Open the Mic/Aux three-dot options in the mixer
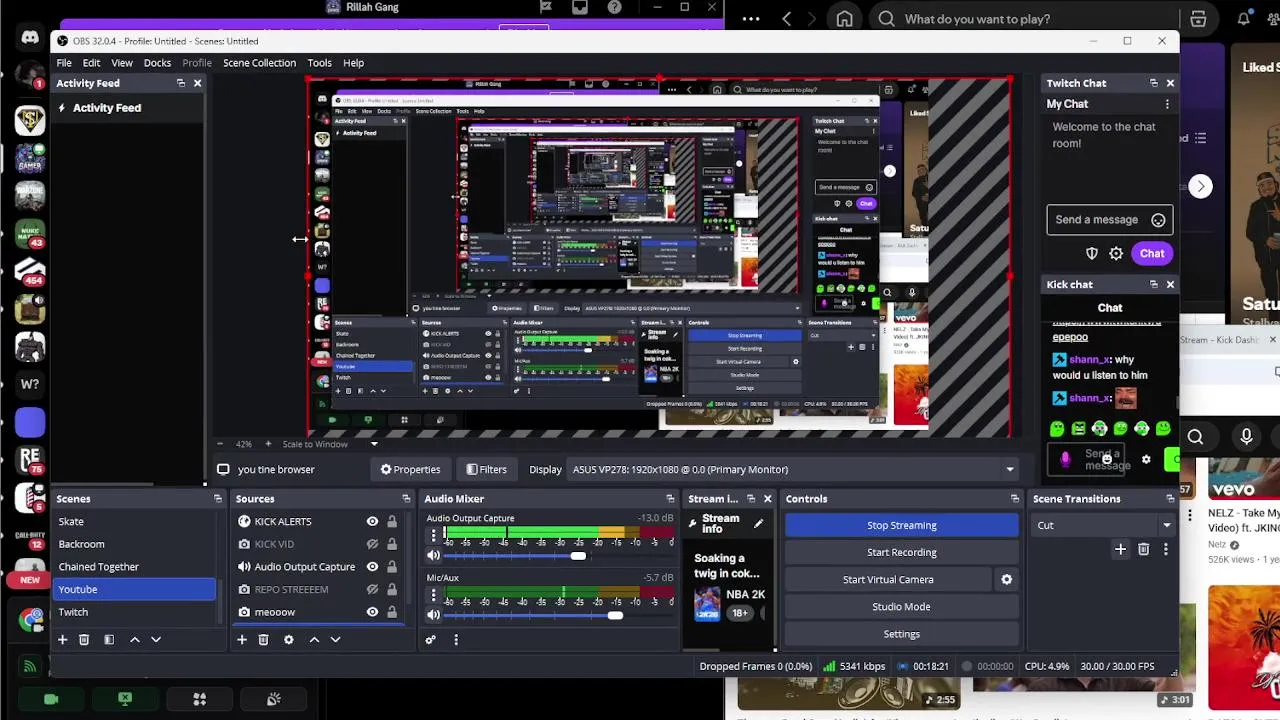 [434, 596]
